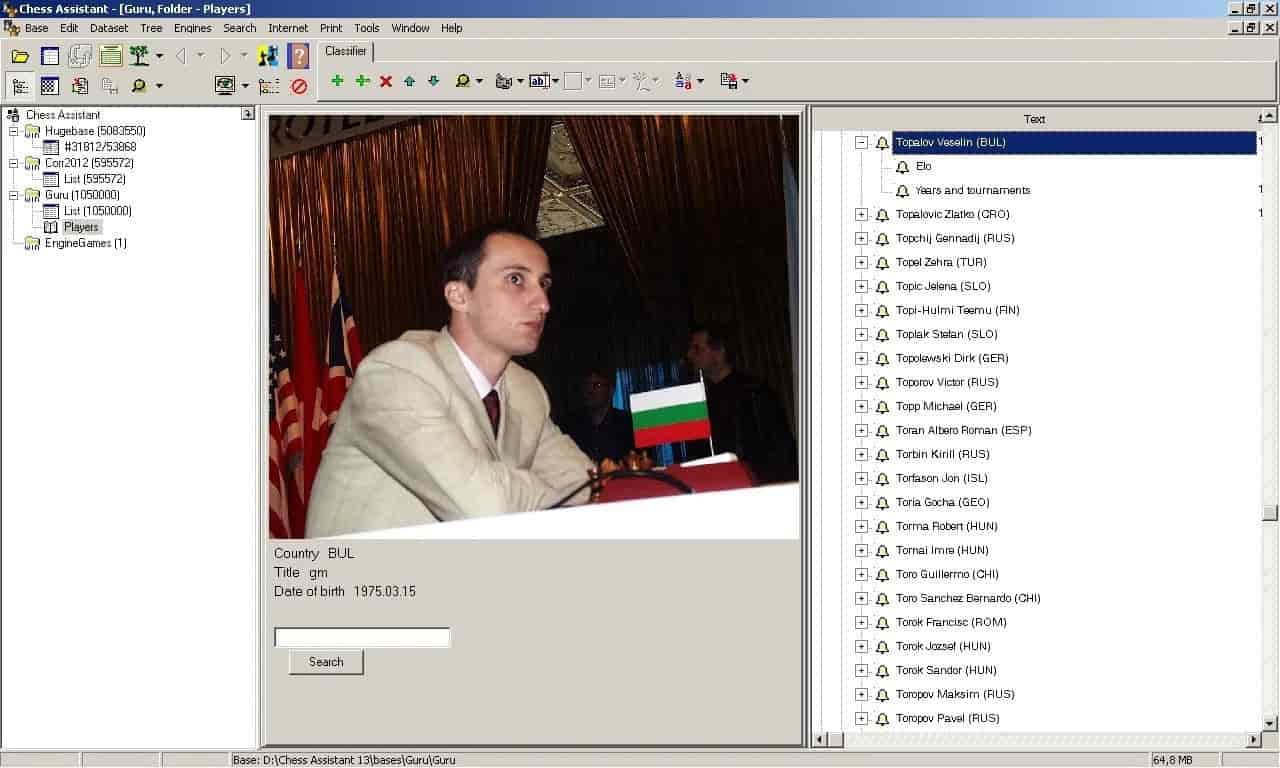Viewport: 1280px width, 768px height.
Task: Click the green tree icon in toolbar
Action: [139, 56]
